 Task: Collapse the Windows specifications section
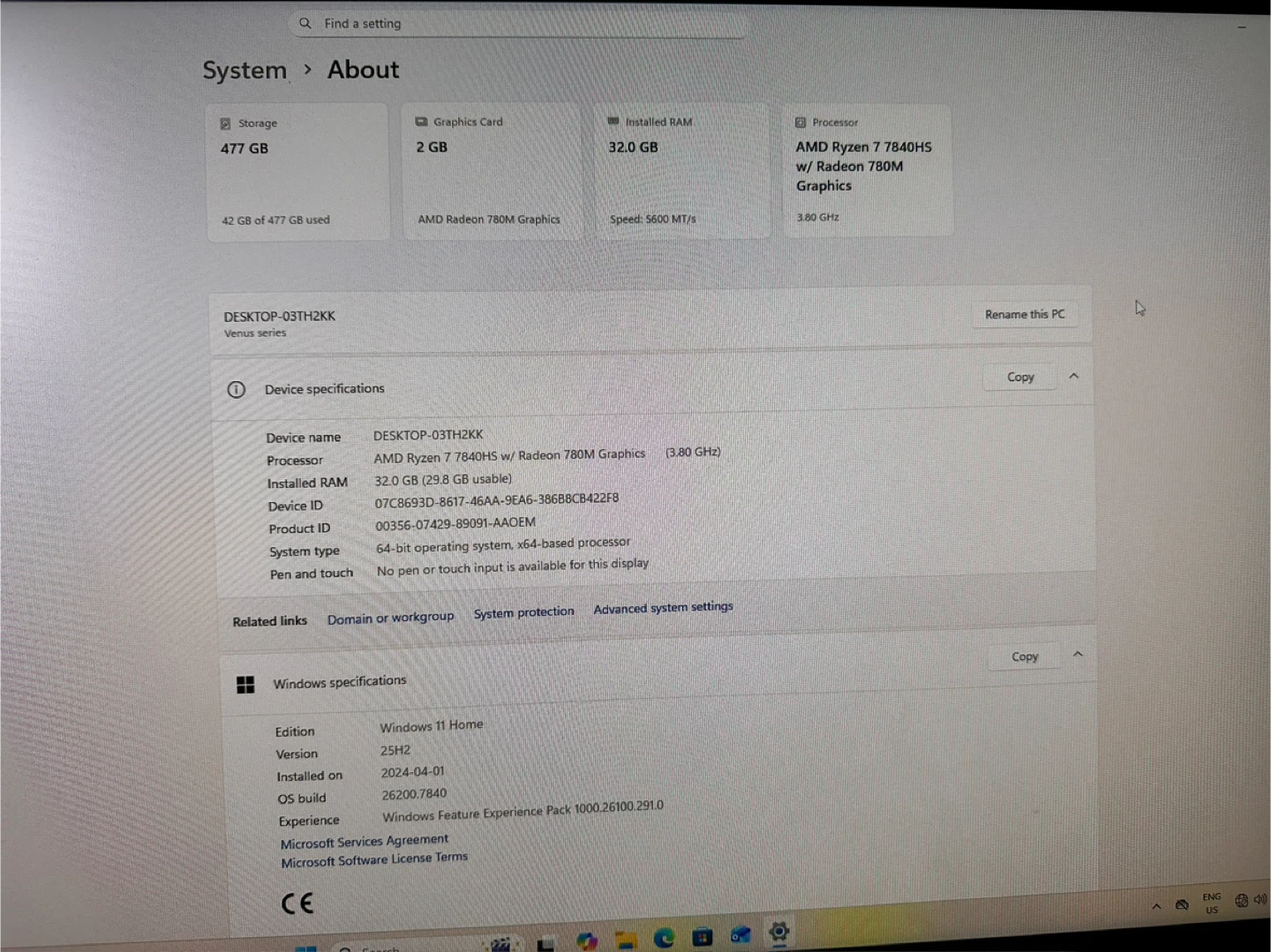pos(1078,655)
